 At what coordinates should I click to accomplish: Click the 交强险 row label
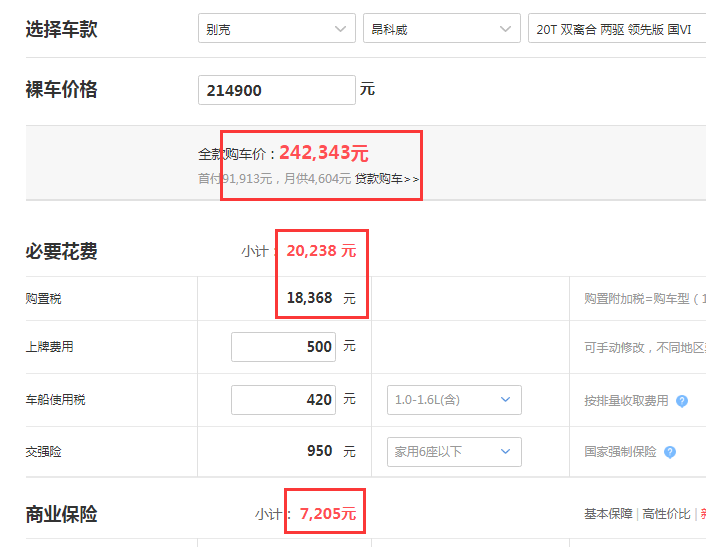coord(43,452)
